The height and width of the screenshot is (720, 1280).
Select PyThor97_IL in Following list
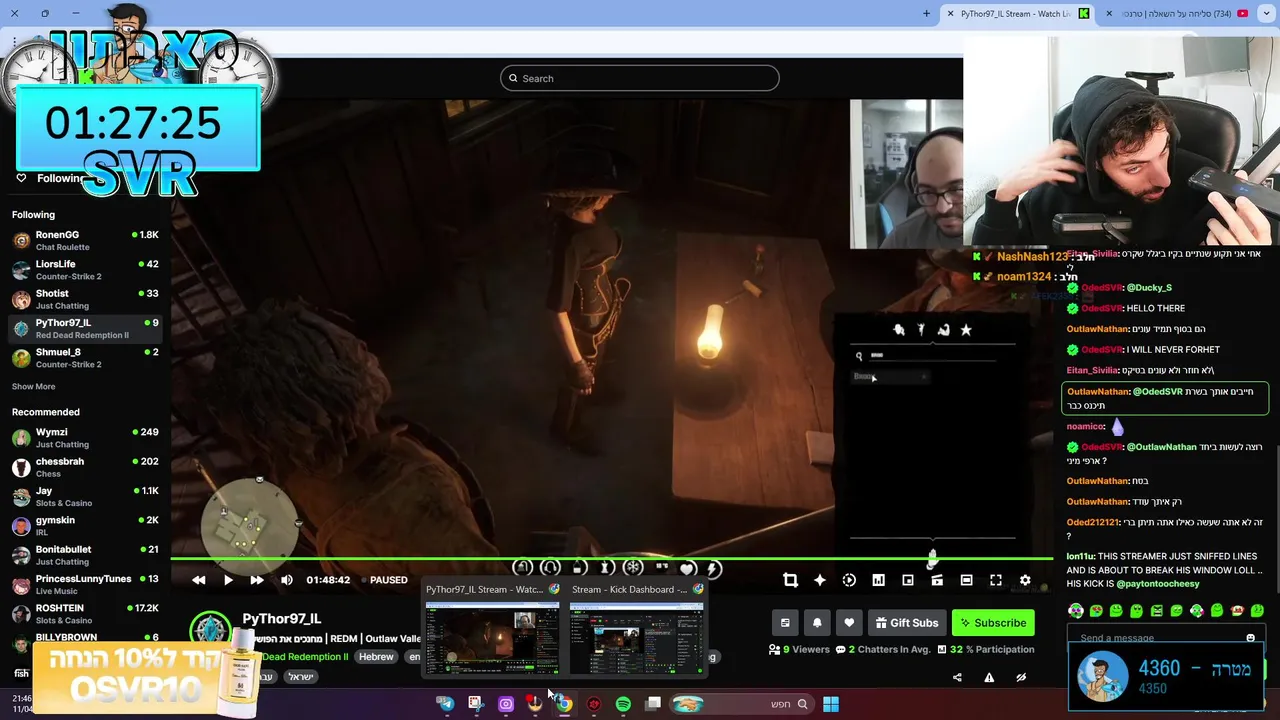click(x=85, y=328)
